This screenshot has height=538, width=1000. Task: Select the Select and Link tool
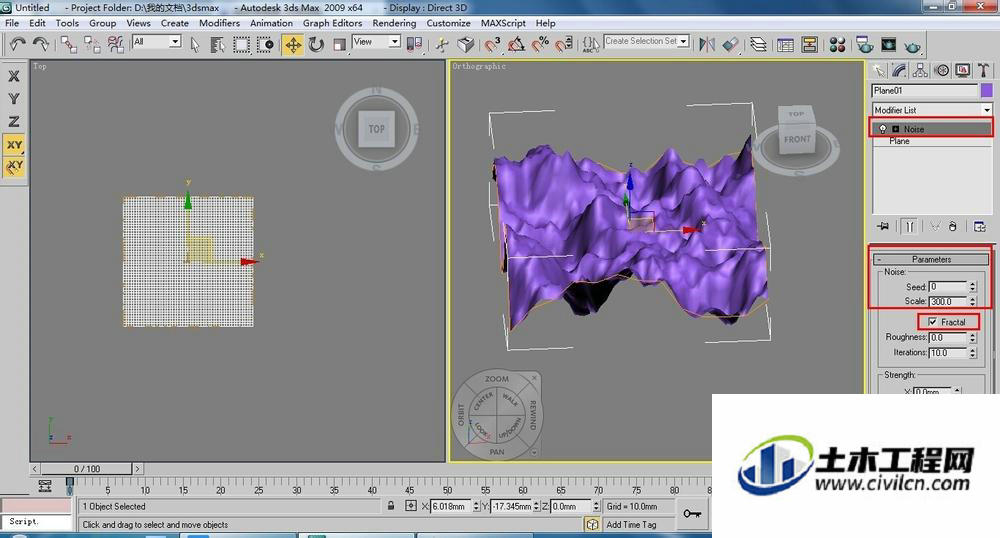[69, 44]
